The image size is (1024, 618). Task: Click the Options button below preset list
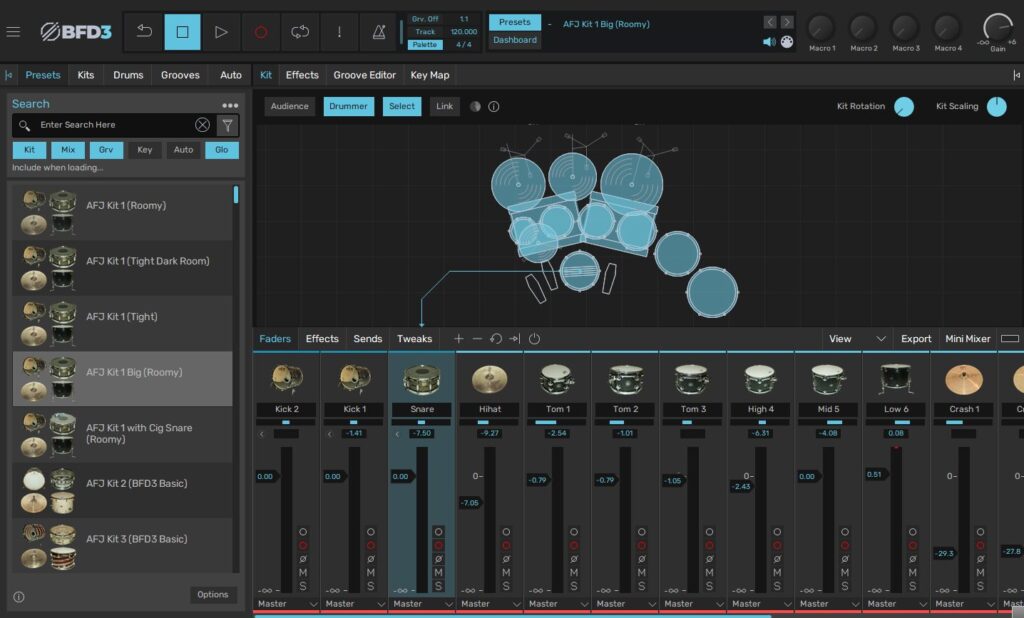[x=213, y=595]
